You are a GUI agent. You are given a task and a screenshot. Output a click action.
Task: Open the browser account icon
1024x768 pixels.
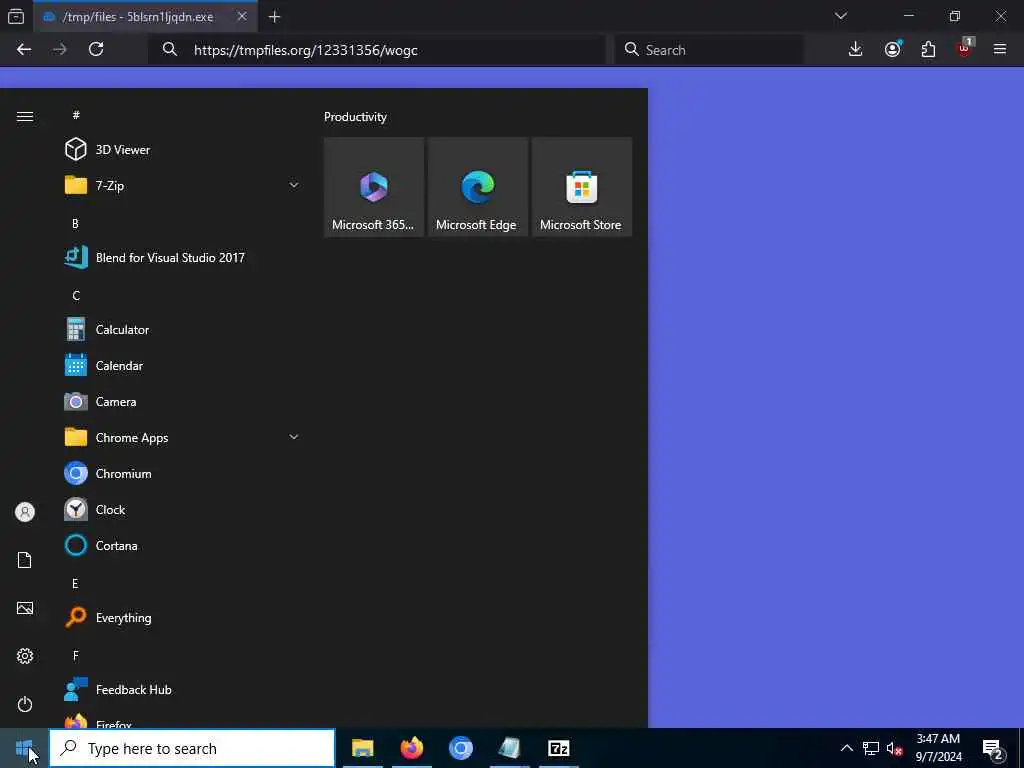tap(892, 50)
